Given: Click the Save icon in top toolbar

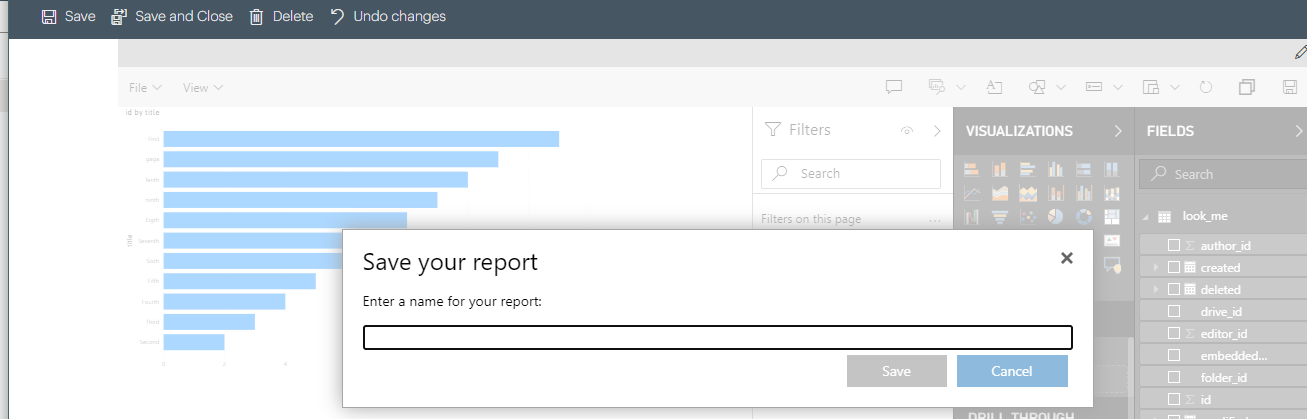Looking at the screenshot, I should (x=49, y=16).
